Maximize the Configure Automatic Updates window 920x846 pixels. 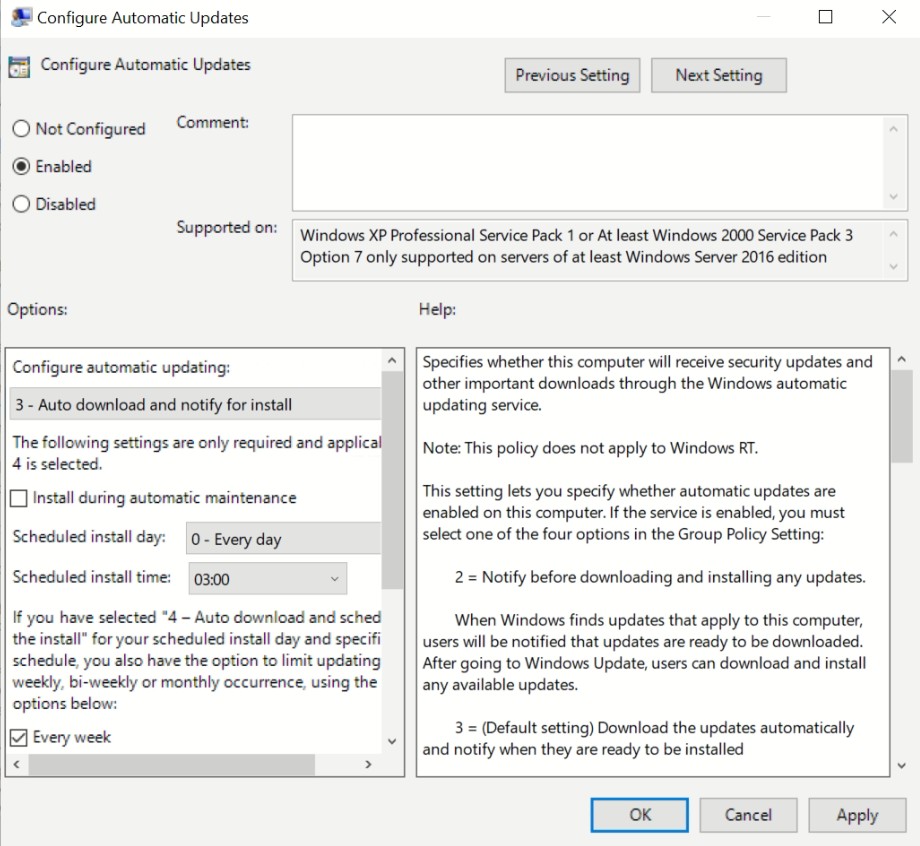(826, 17)
